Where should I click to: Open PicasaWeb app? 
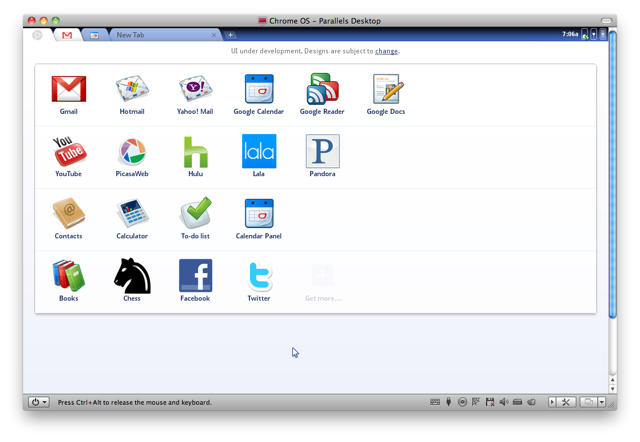coord(132,151)
